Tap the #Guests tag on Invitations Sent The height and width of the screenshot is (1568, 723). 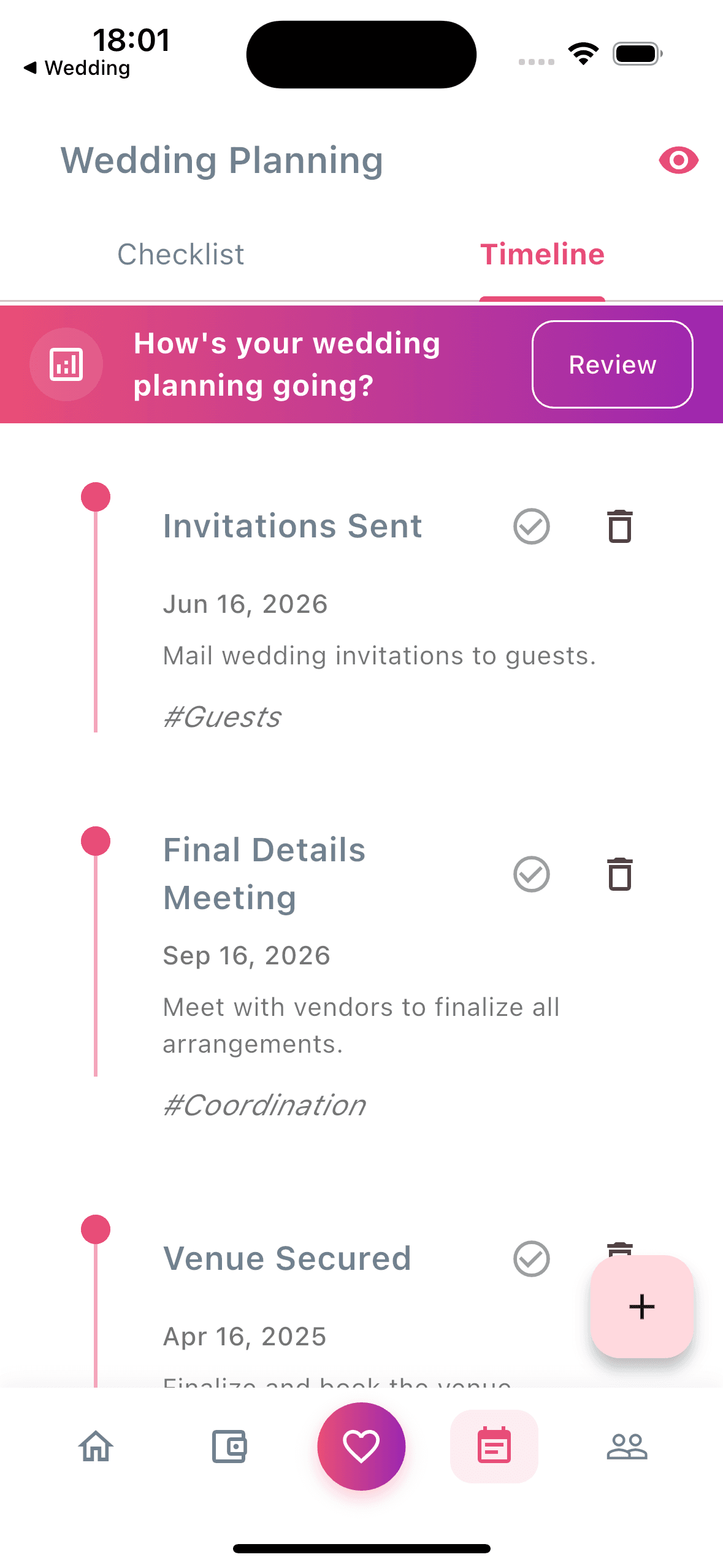221,717
